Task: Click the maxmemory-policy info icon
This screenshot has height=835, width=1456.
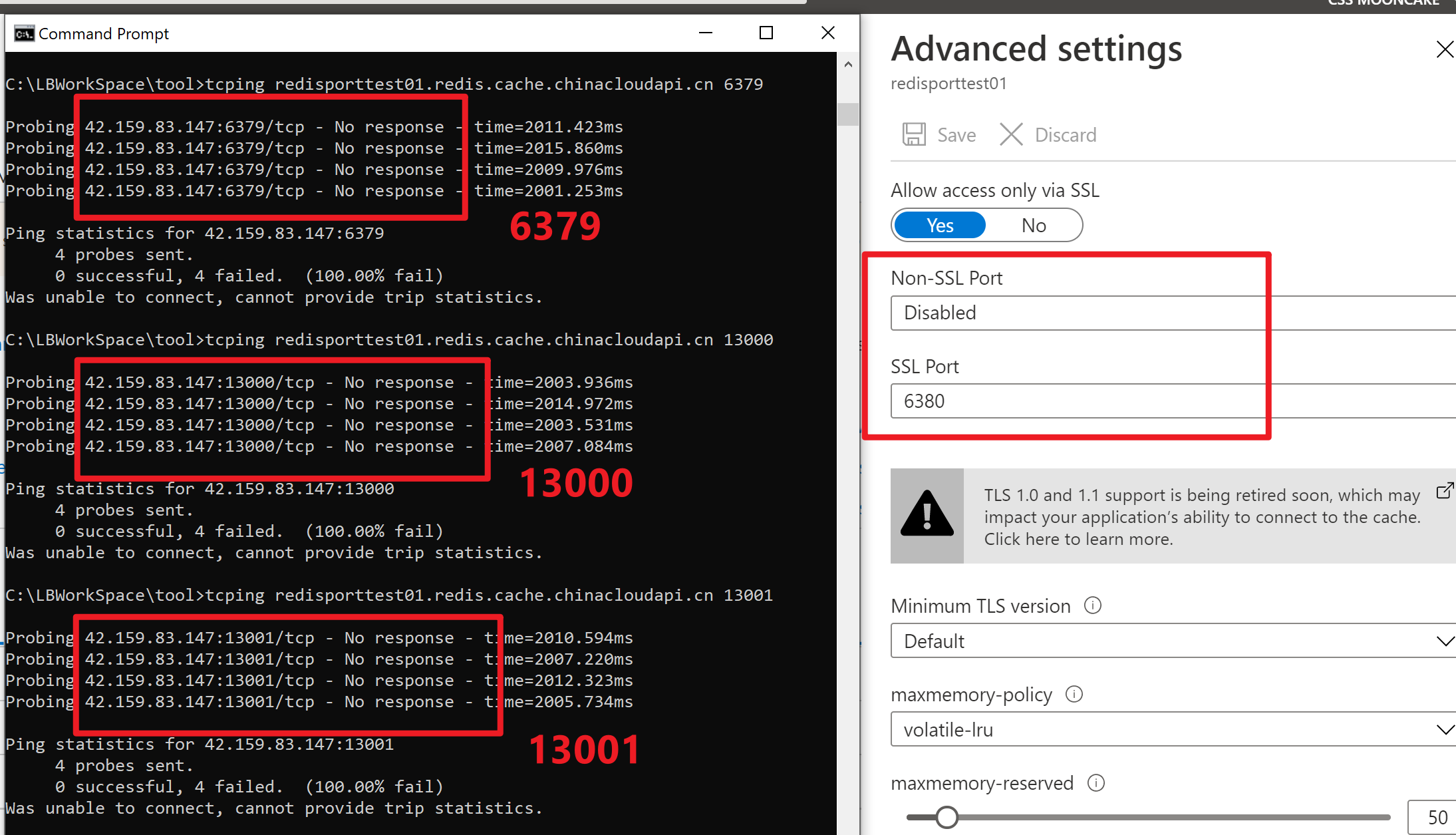Action: 1074,694
